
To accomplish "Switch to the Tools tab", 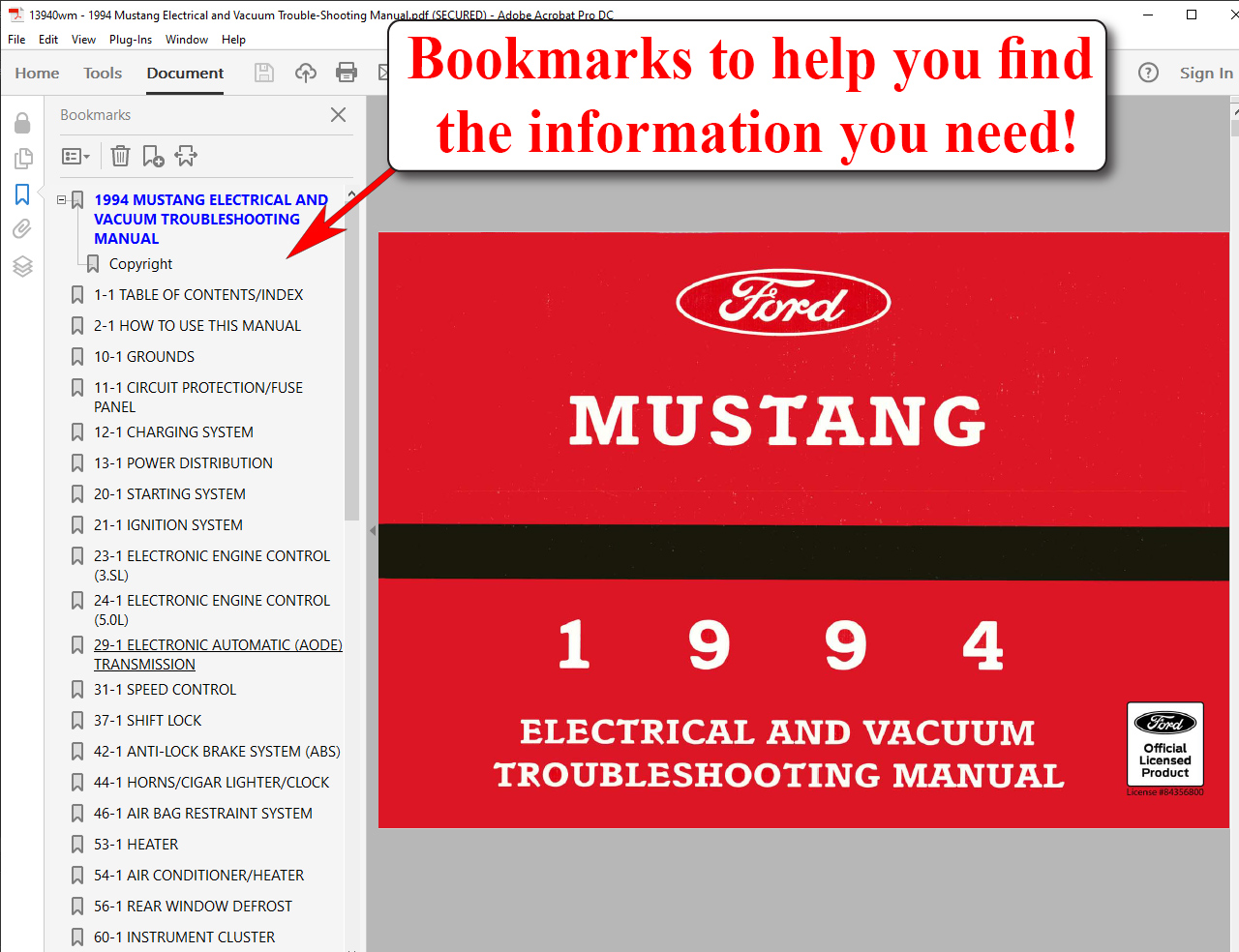I will [103, 73].
